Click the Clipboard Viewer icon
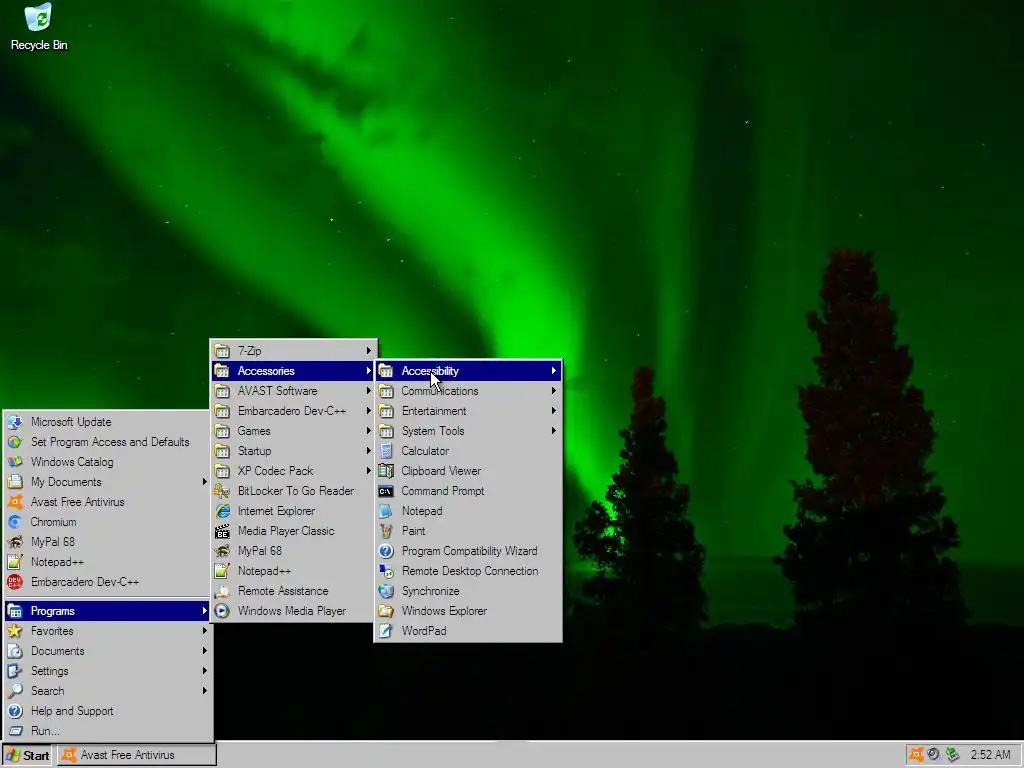 [386, 471]
